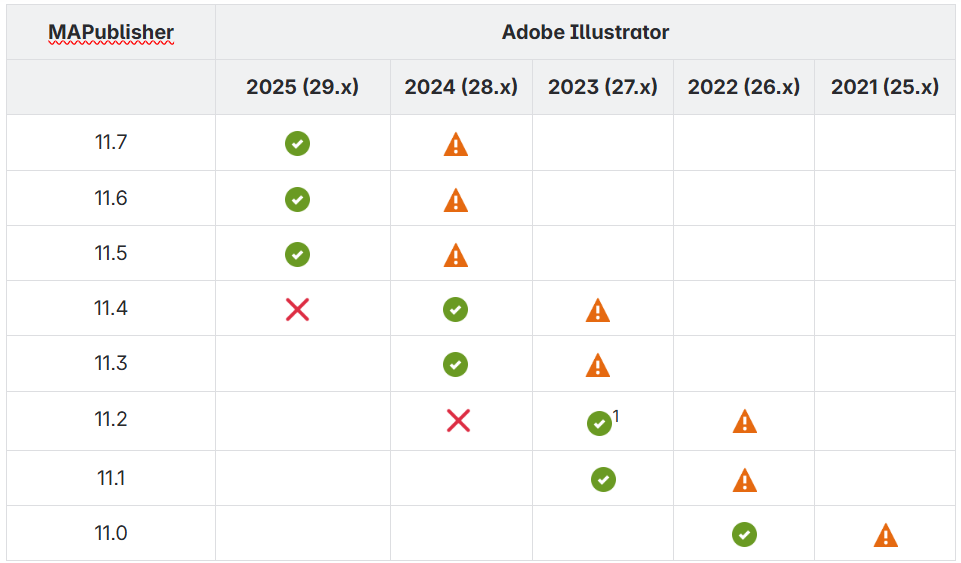Click green checkmark for 11.4 under 2024
This screenshot has width=961, height=563.
455,309
